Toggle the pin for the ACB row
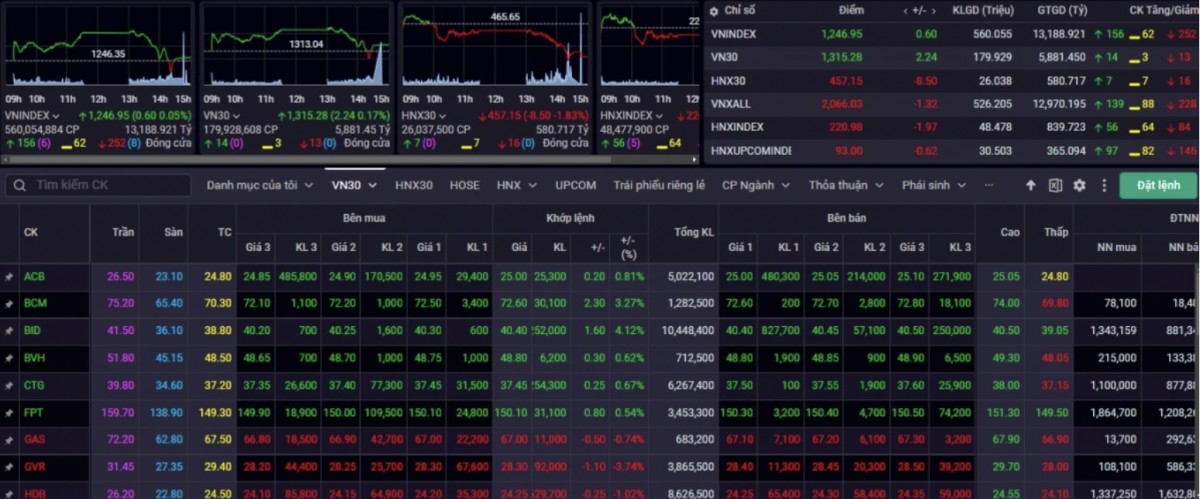Screen dimensions: 1200x499 click(x=9, y=275)
